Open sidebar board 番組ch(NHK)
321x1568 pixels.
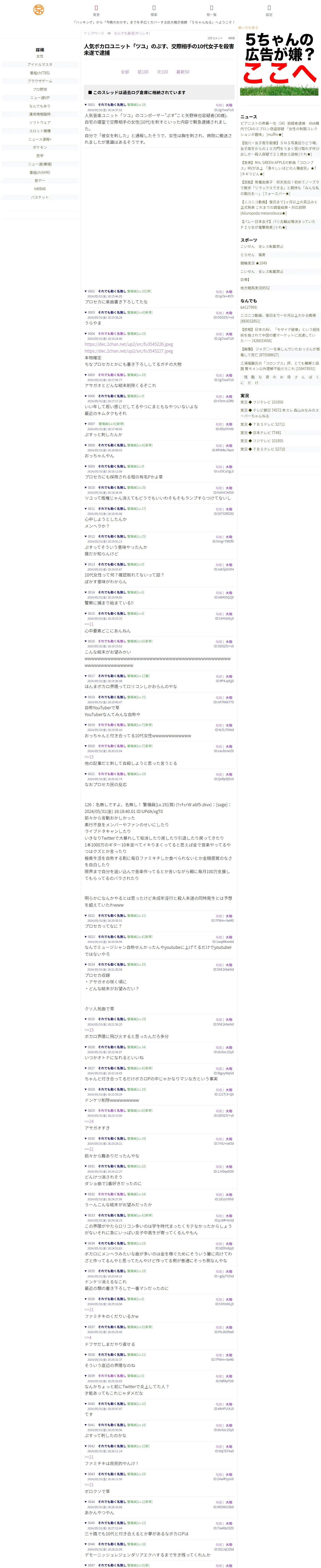39,172
